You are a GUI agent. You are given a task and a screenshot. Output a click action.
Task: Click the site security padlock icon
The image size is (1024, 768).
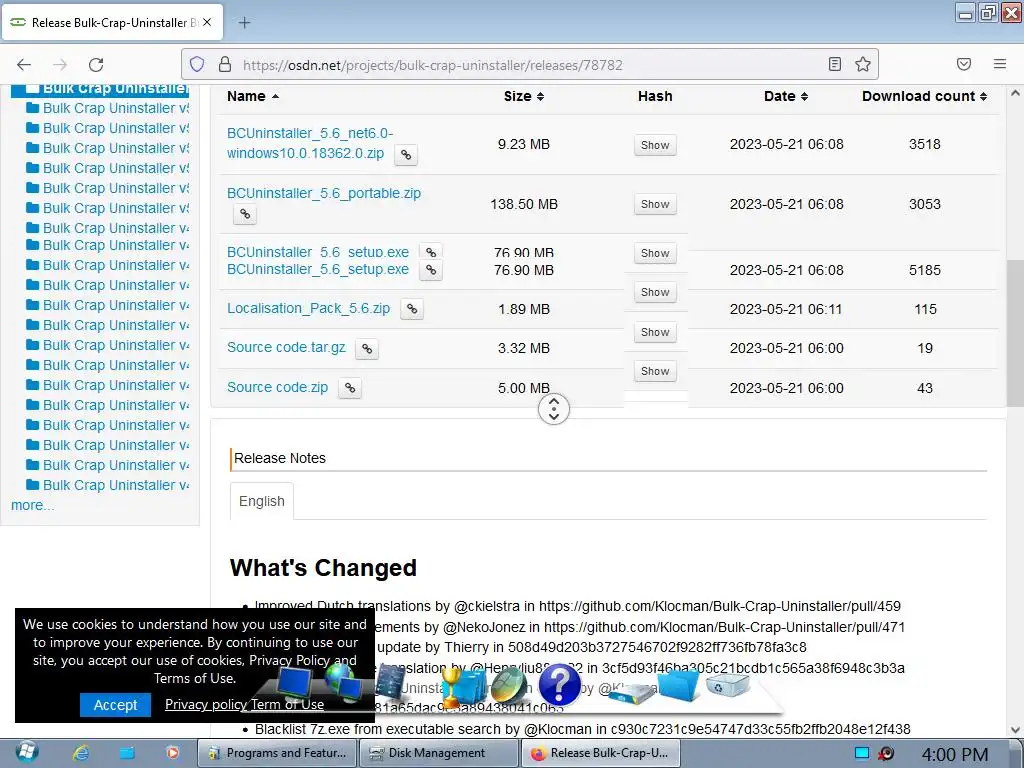click(225, 64)
